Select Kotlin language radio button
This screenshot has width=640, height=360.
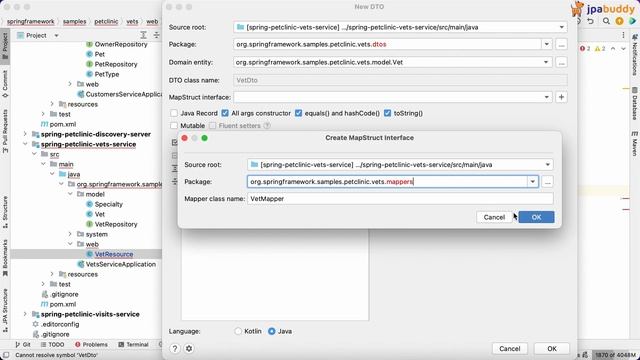point(238,331)
